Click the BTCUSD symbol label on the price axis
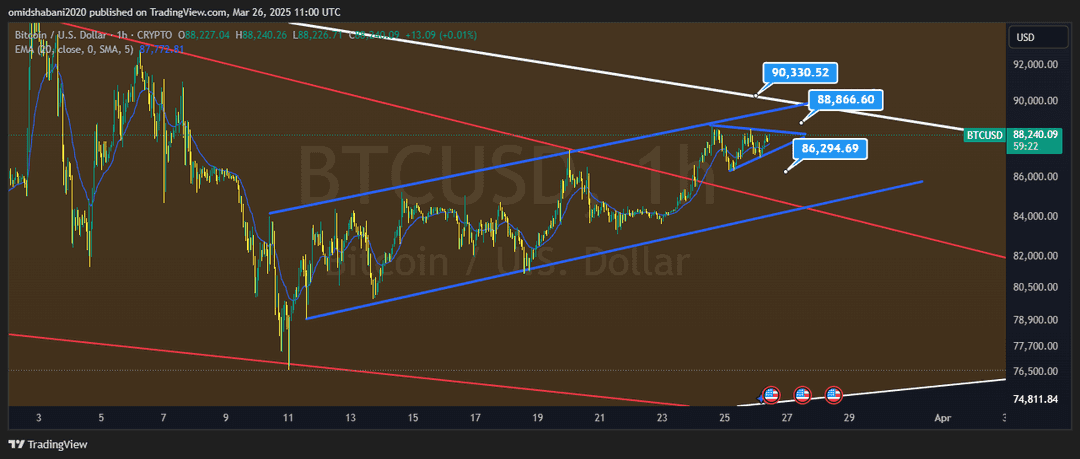This screenshot has height=459, width=1080. [x=984, y=136]
